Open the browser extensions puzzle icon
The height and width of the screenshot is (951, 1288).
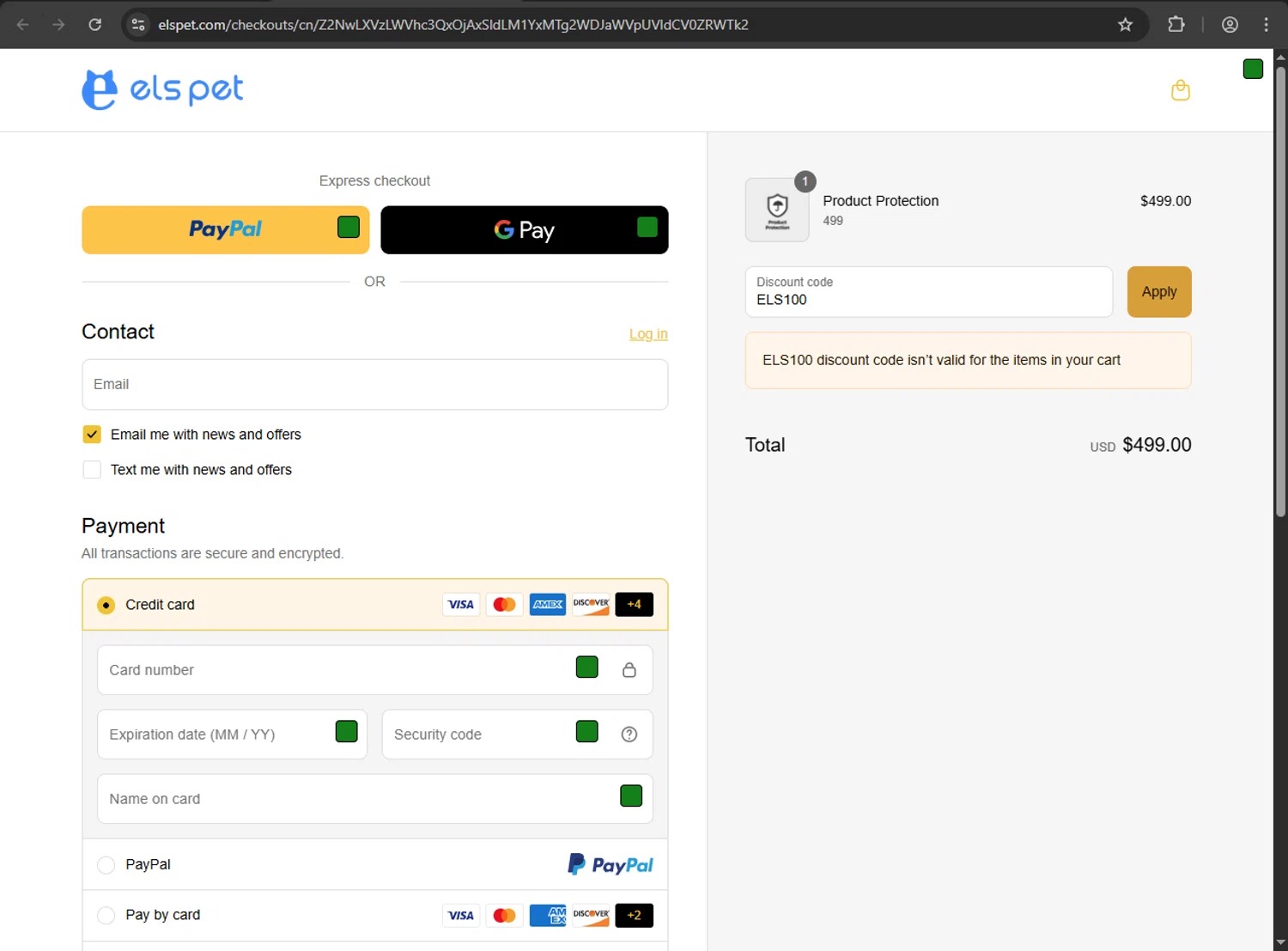click(x=1176, y=24)
